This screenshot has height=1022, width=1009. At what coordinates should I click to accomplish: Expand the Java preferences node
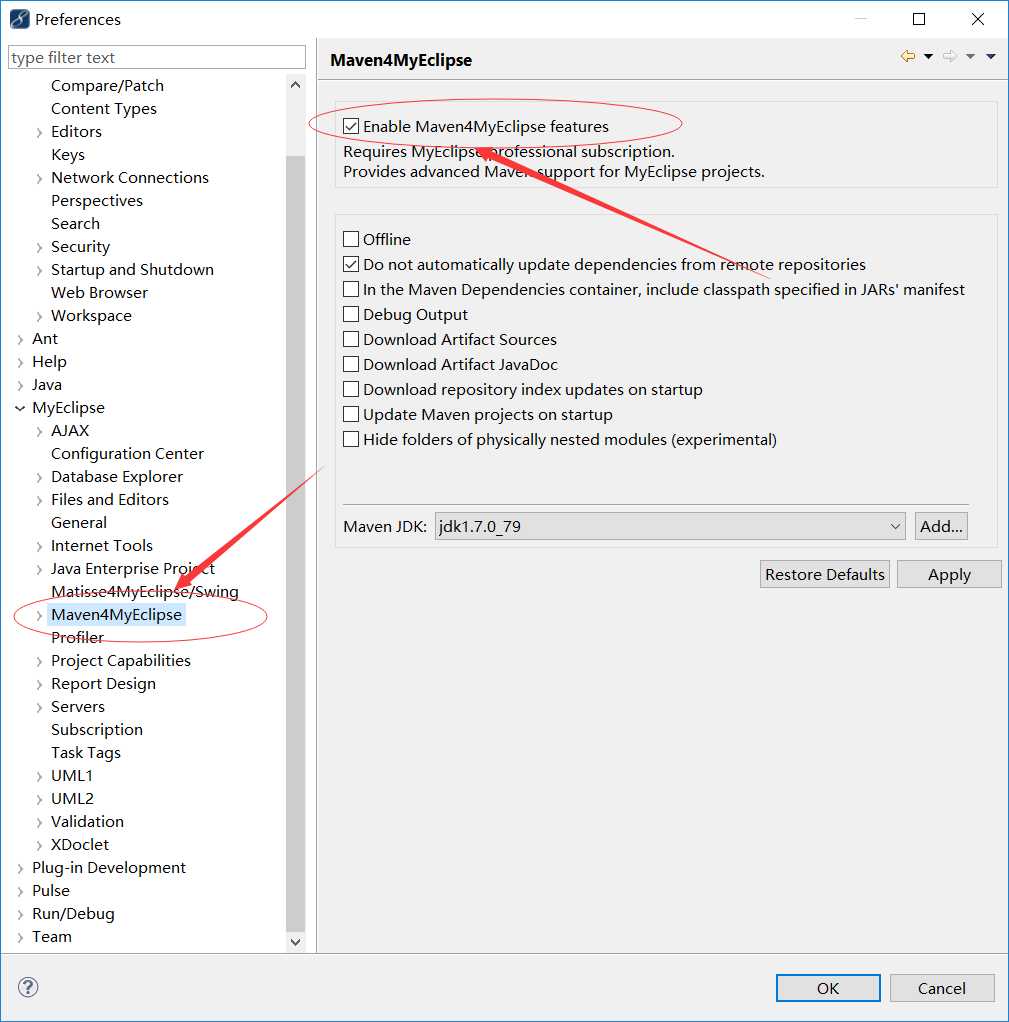[20, 386]
